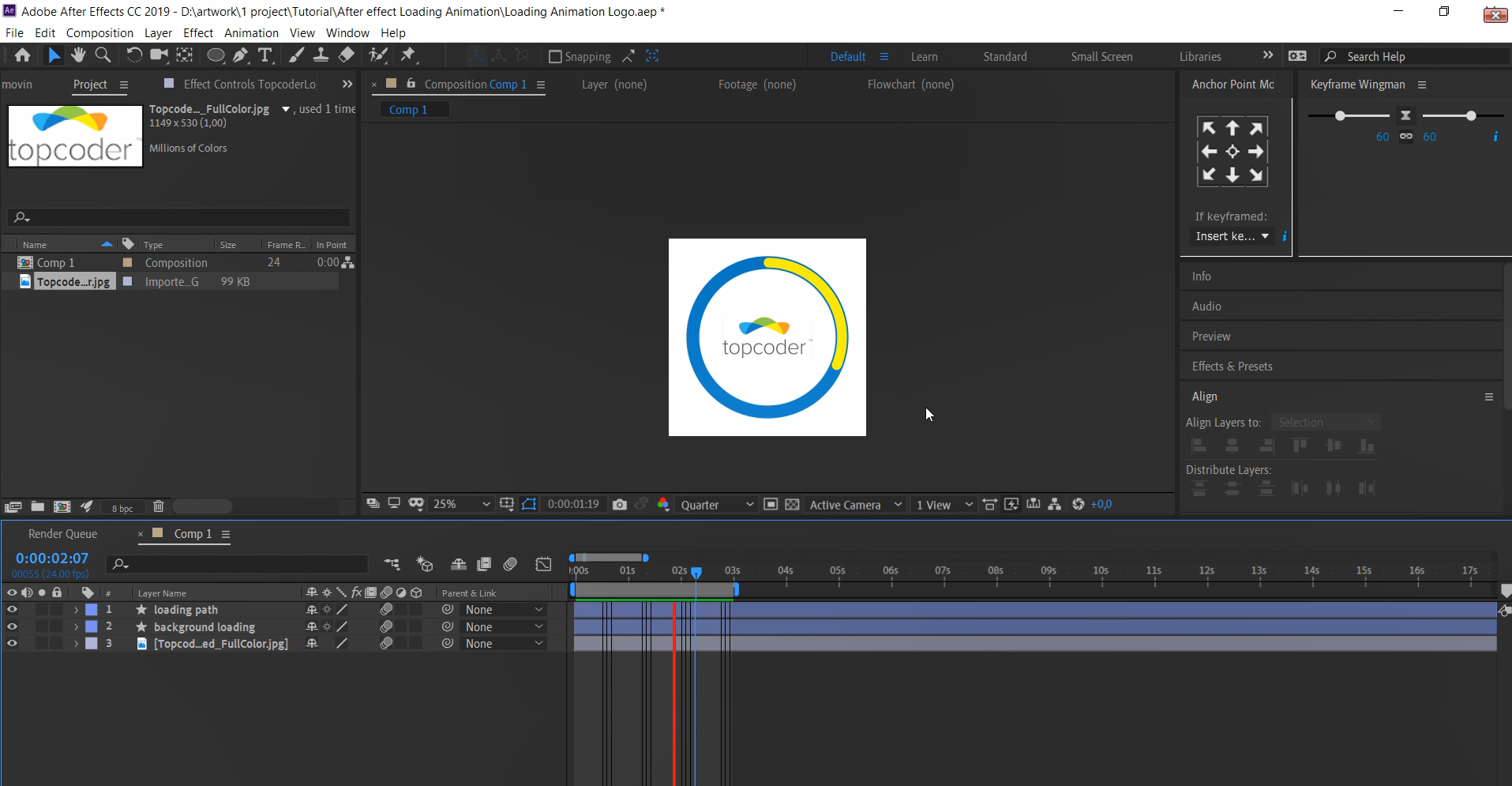
Task: Toggle transparency grid in viewer
Action: (x=792, y=504)
